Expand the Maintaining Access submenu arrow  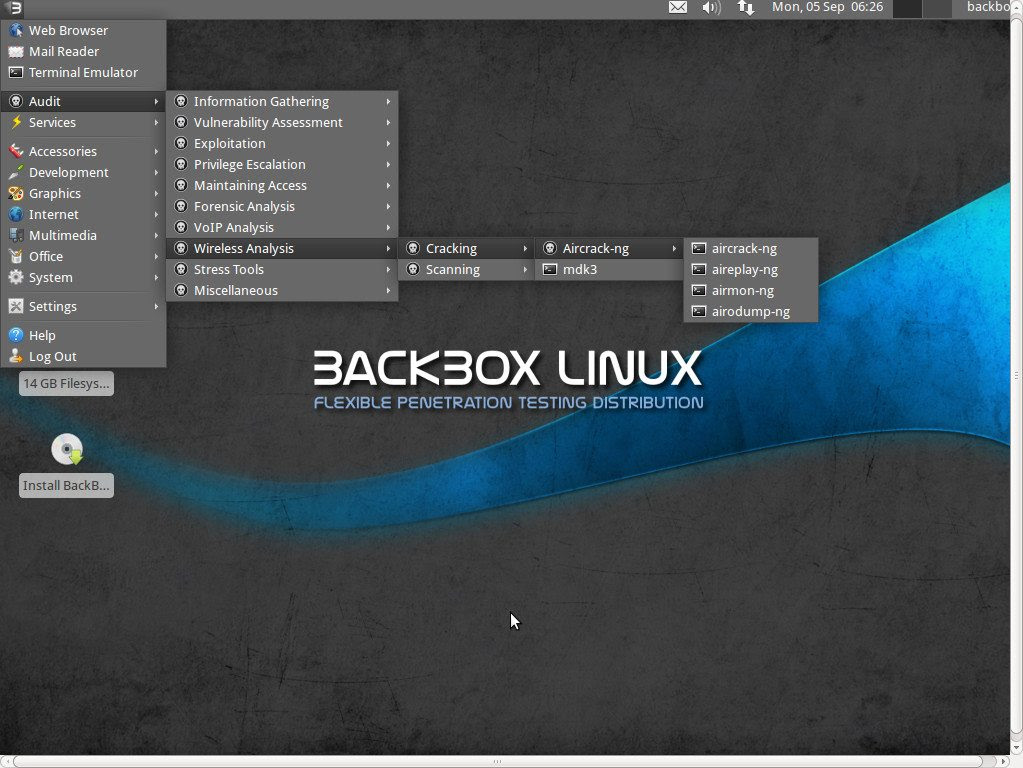click(x=388, y=185)
